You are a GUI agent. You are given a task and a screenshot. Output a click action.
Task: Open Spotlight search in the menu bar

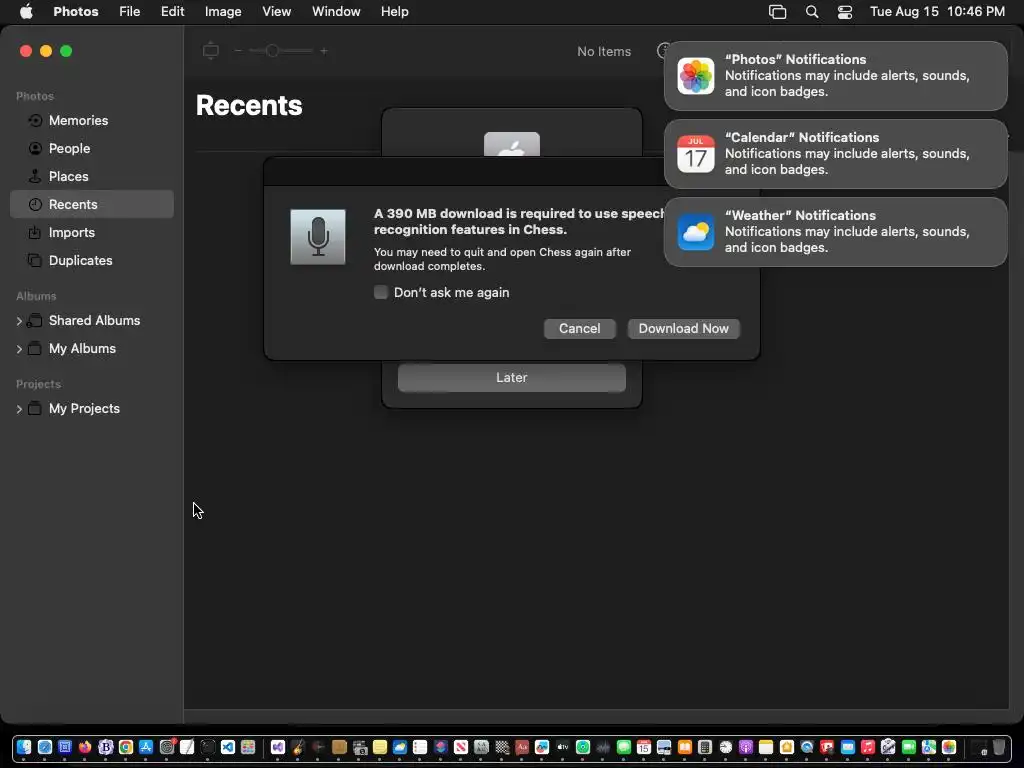(812, 12)
